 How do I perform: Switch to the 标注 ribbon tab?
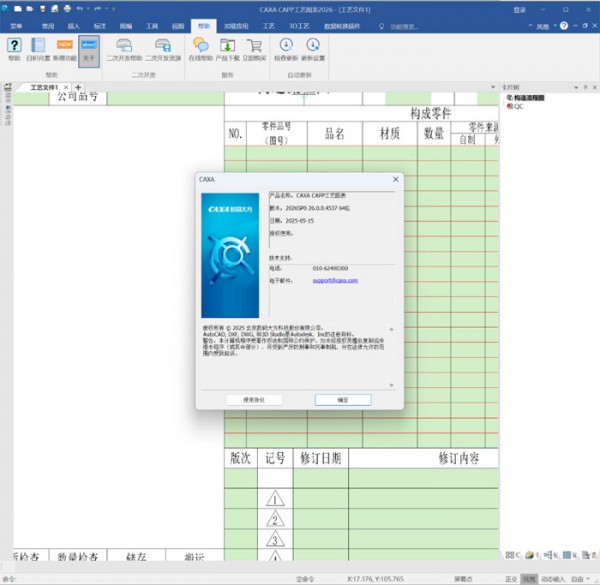click(x=99, y=26)
